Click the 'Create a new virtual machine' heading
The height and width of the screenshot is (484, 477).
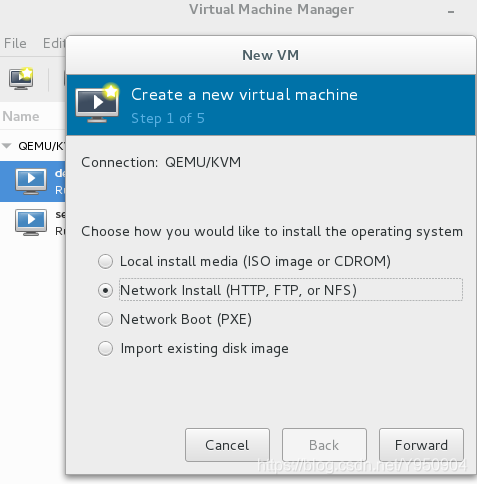(x=244, y=95)
